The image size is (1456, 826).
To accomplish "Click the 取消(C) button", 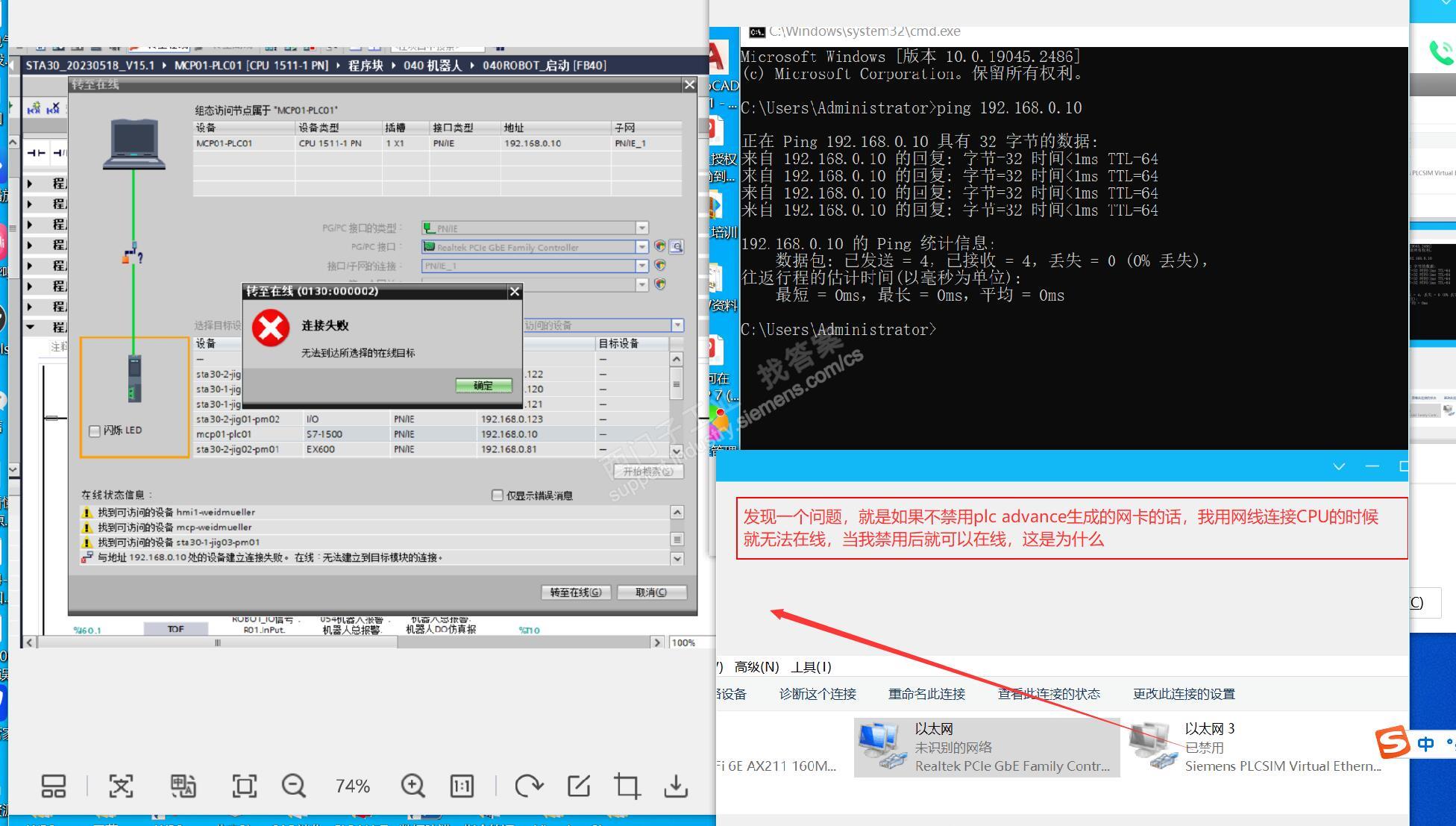I will pyautogui.click(x=651, y=592).
